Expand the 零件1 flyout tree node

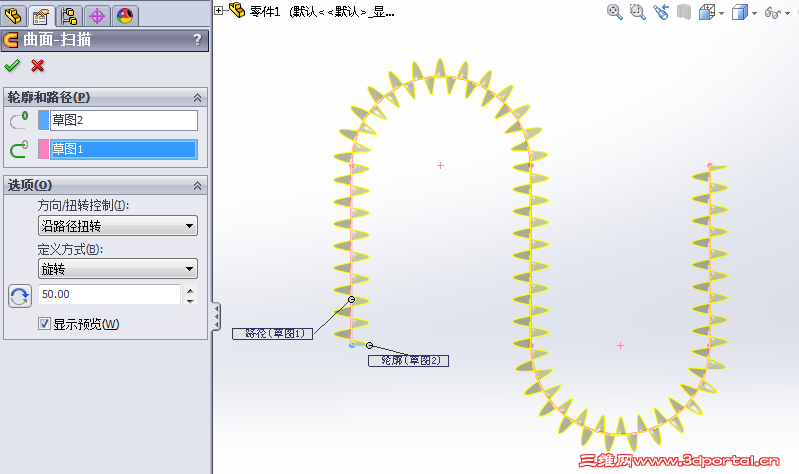[219, 10]
